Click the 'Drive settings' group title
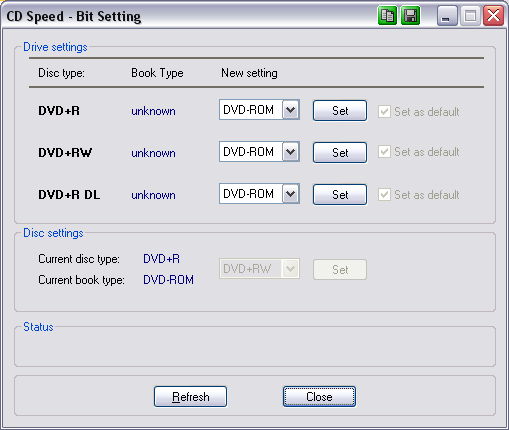Viewport: 509px width, 430px height. tap(55, 47)
